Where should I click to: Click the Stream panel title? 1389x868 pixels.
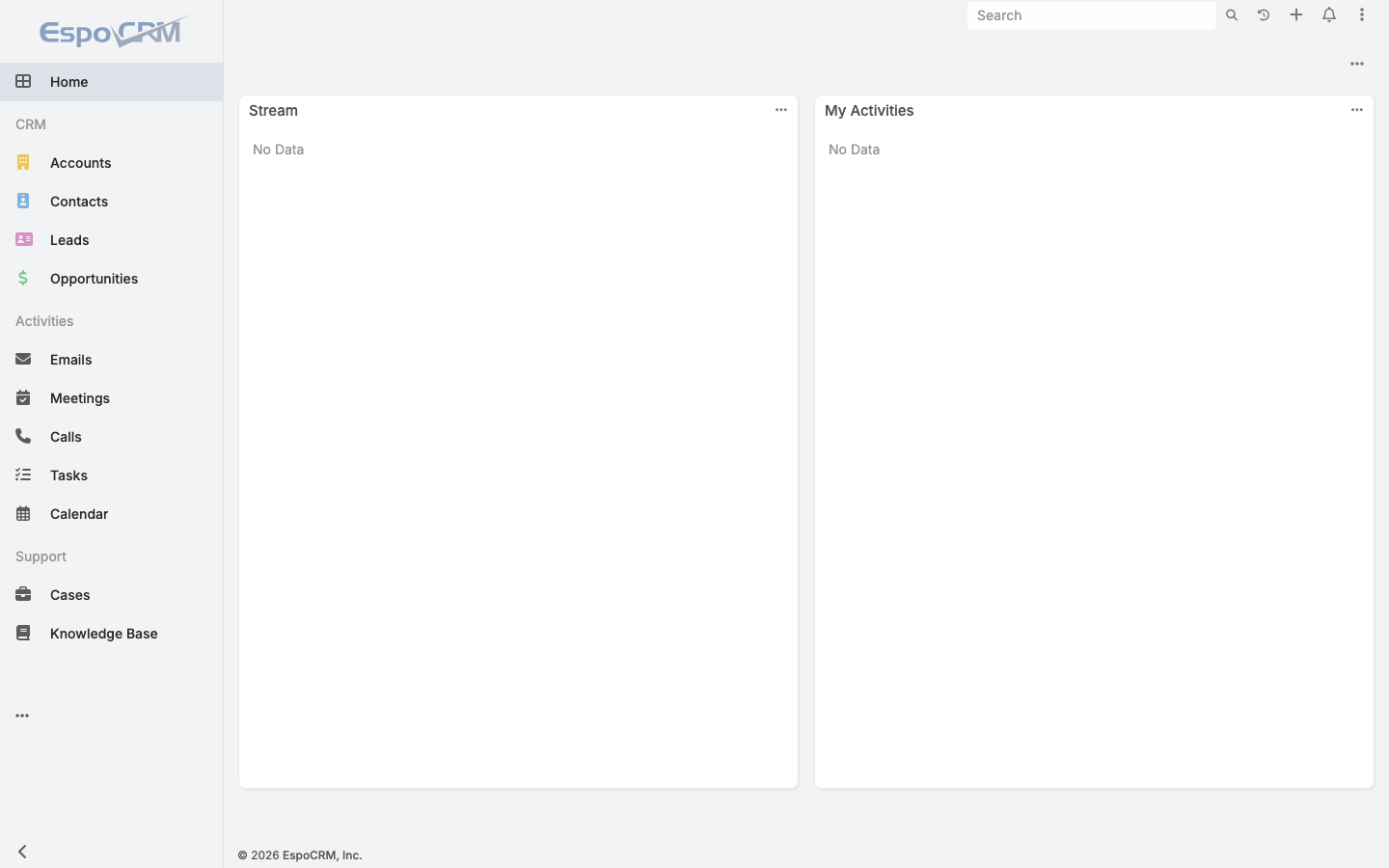point(273,111)
